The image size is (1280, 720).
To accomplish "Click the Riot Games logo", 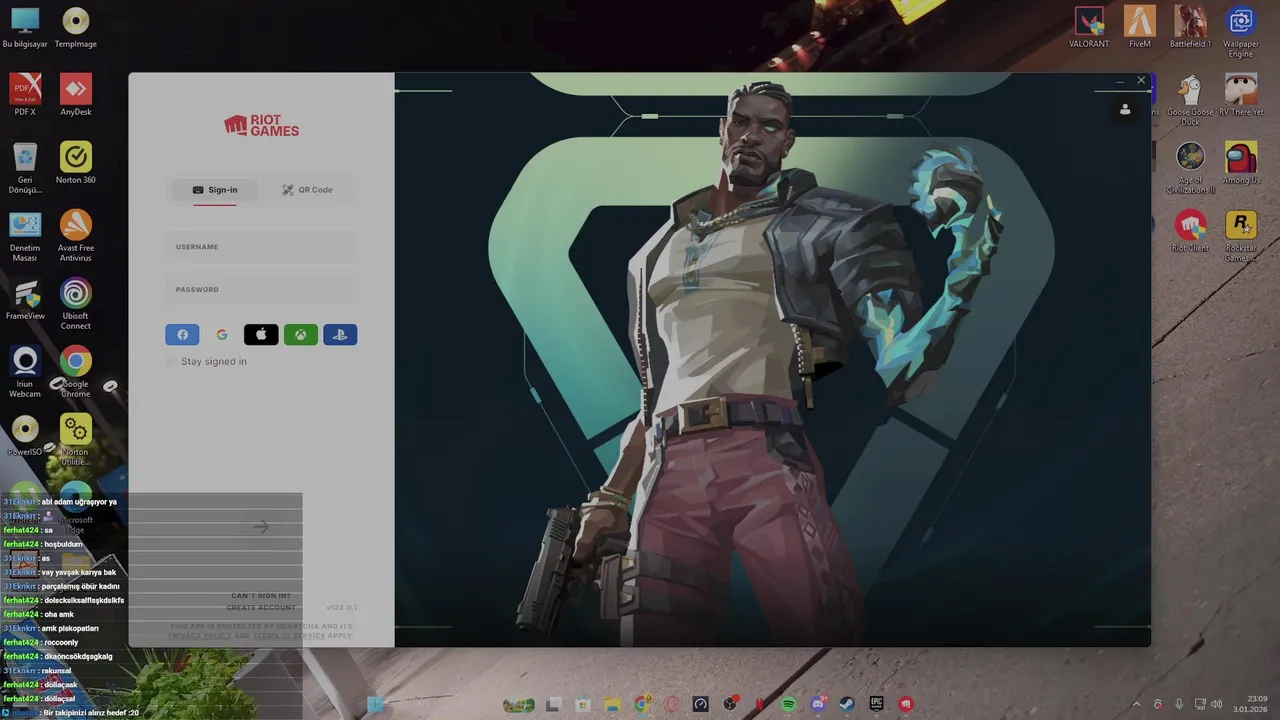I will coord(261,126).
